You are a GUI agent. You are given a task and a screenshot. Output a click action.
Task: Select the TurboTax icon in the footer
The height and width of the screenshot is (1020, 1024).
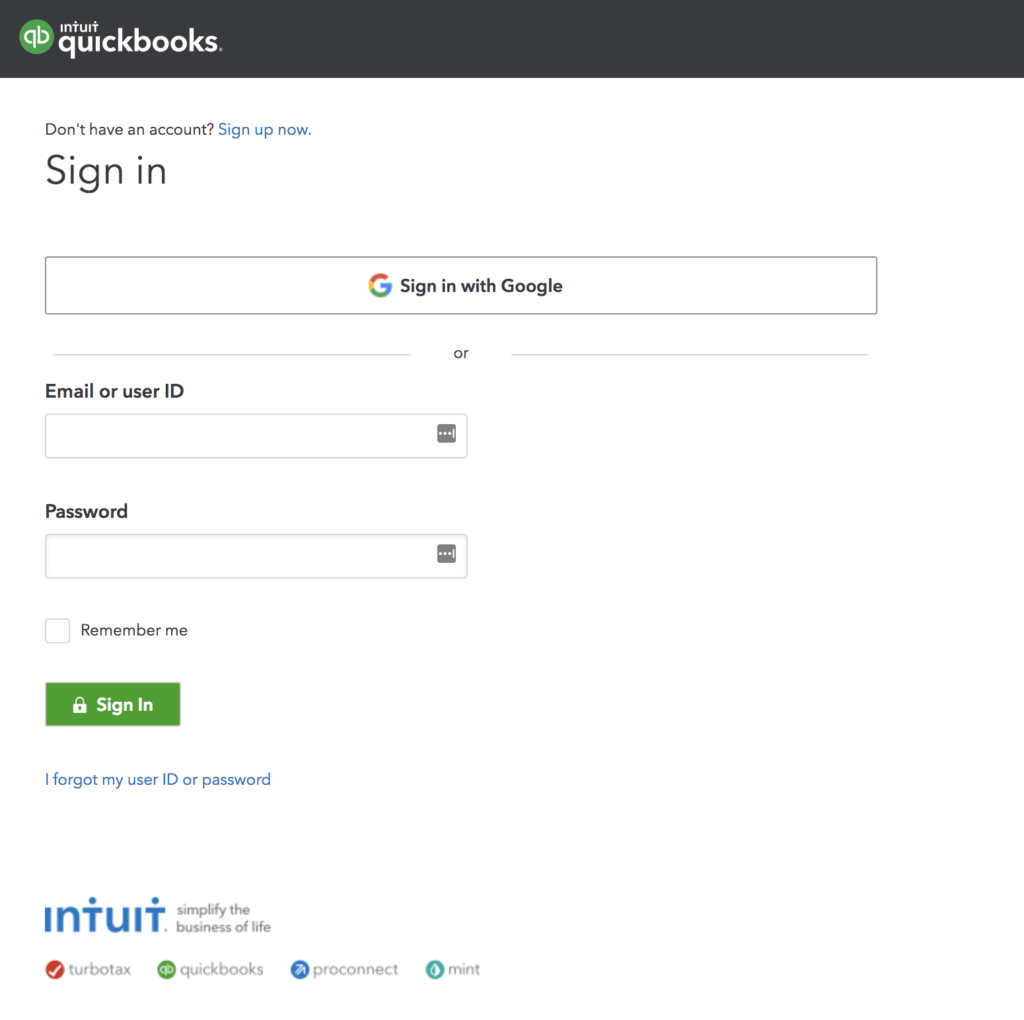coord(54,968)
